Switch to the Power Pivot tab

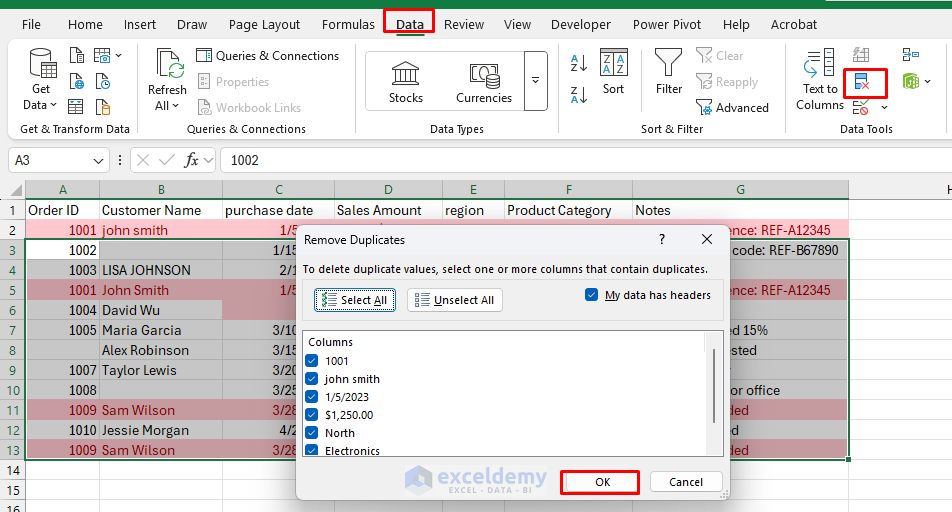coord(667,24)
